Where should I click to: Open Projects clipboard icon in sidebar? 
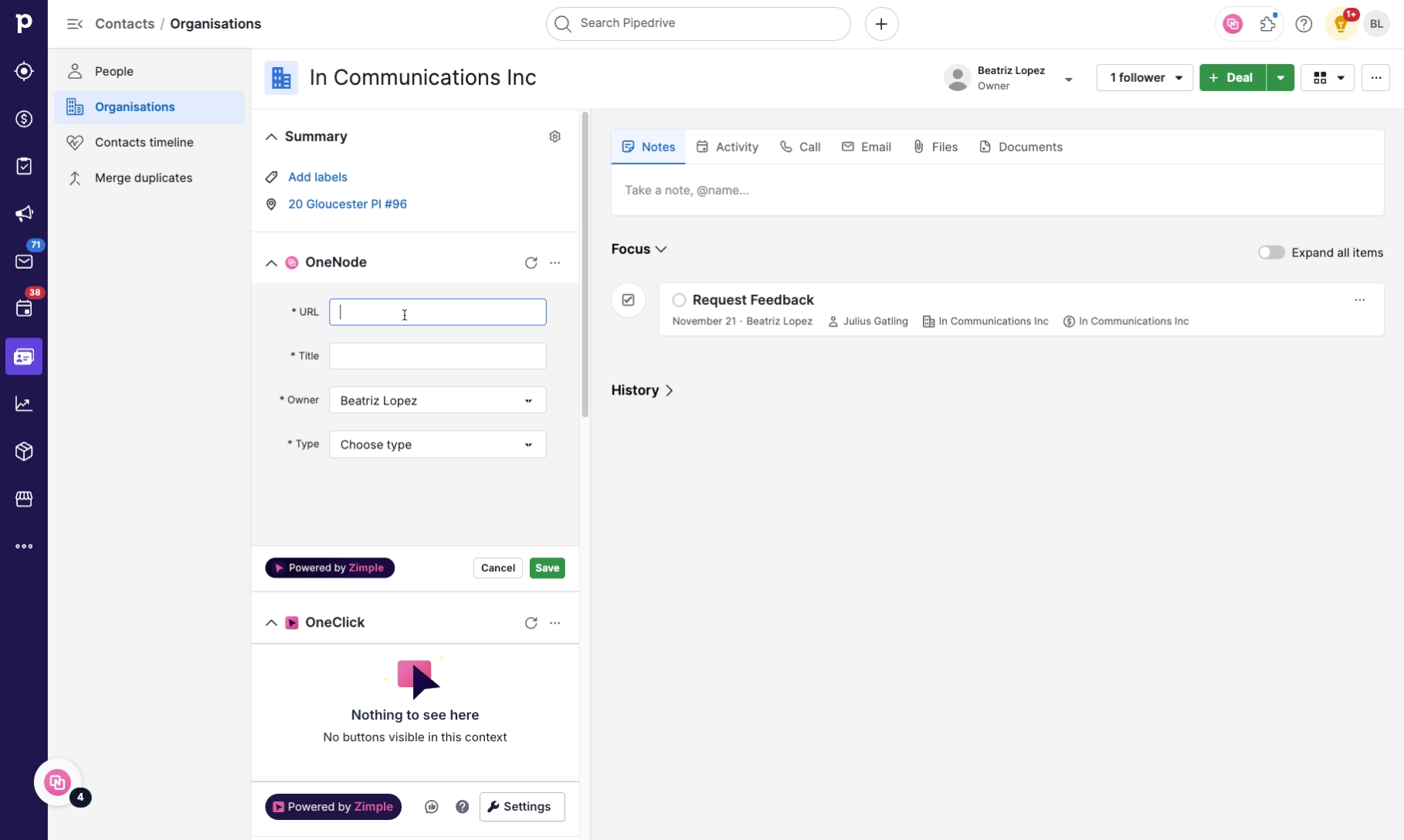[x=24, y=166]
